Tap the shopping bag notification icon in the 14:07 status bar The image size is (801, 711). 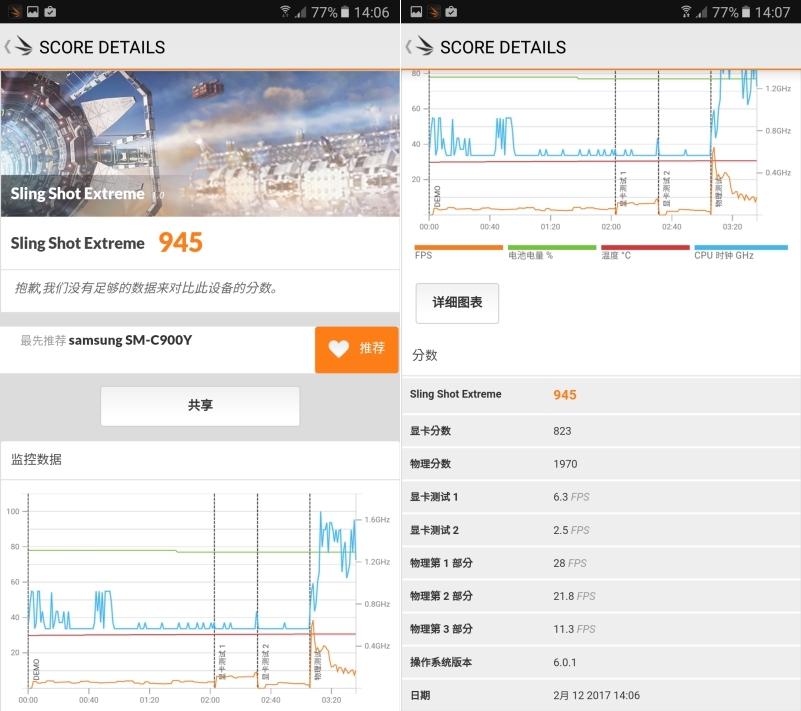point(451,12)
